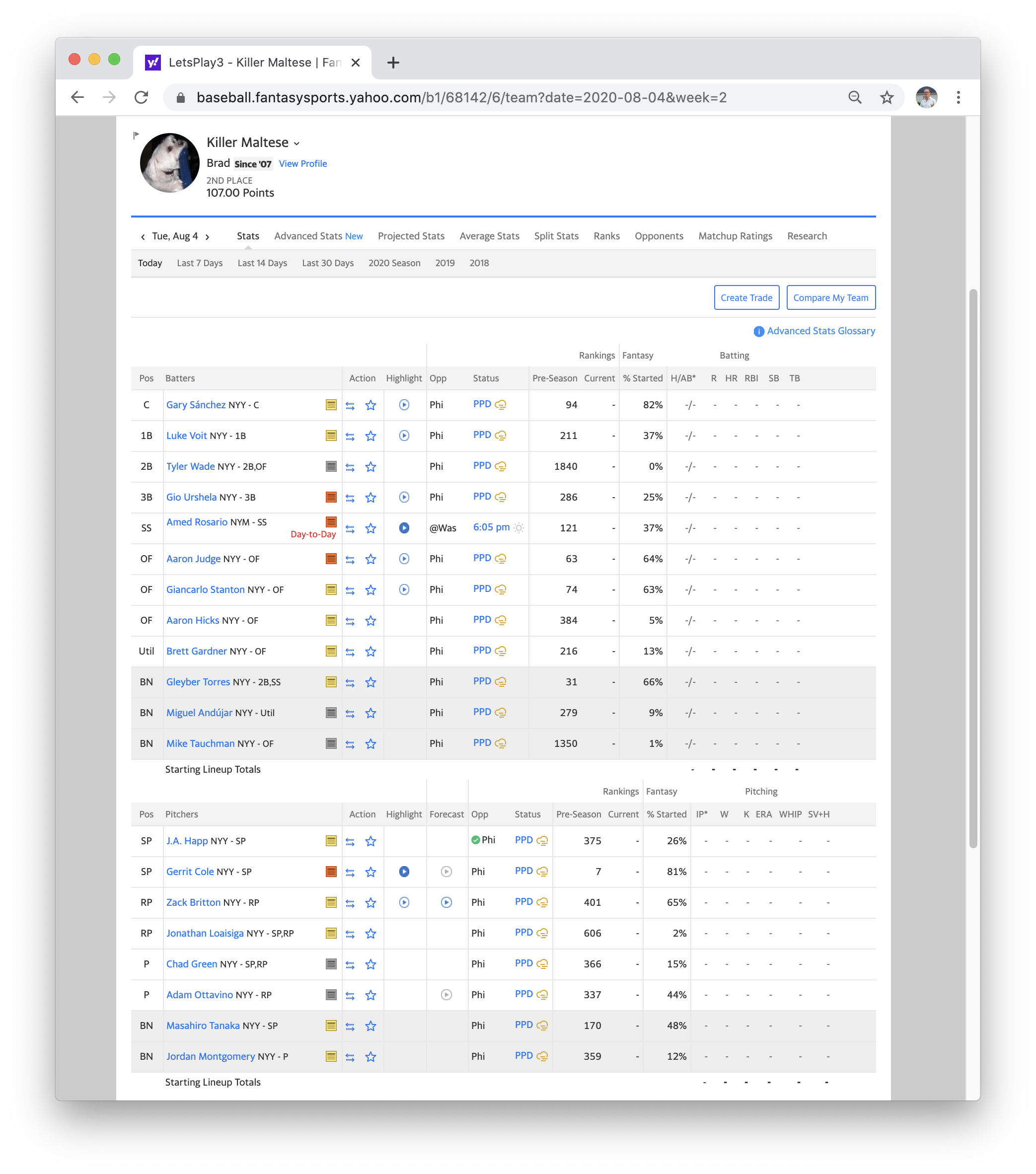The width and height of the screenshot is (1036, 1174).
Task: Click trade swap icon for Luke Voit
Action: point(350,436)
